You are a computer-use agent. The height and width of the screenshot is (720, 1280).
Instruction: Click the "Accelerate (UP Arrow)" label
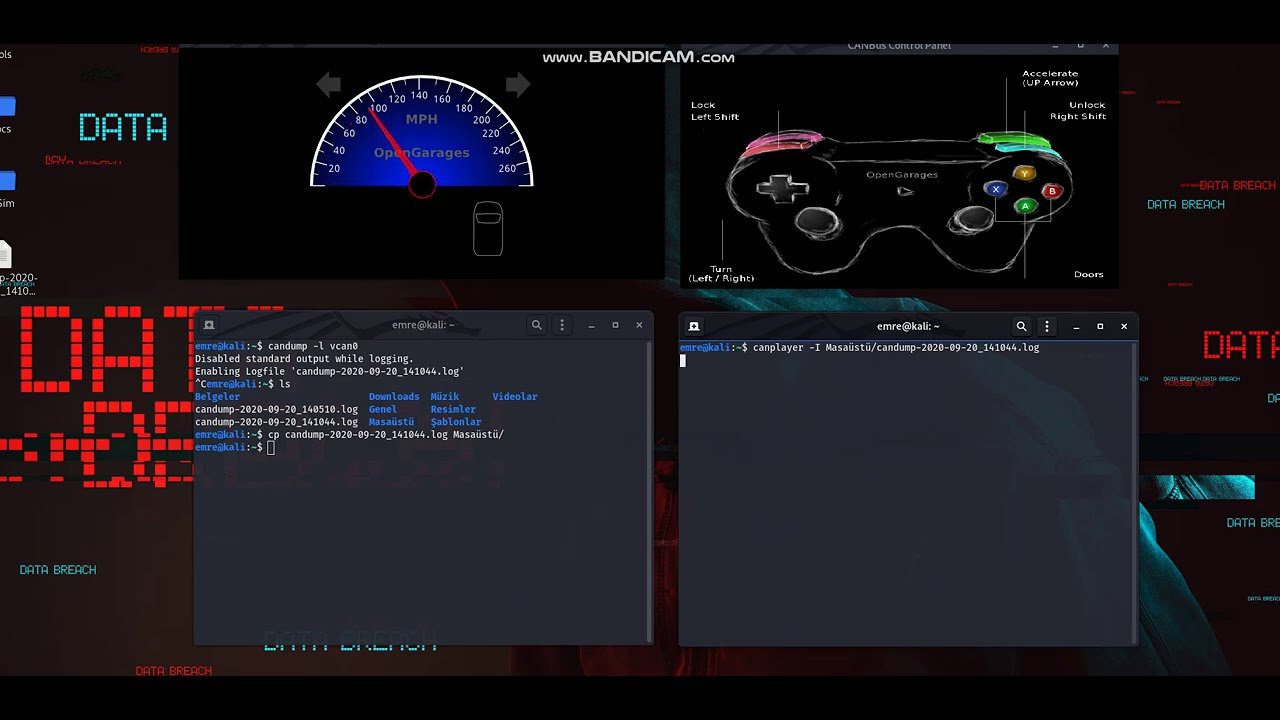coord(1050,78)
